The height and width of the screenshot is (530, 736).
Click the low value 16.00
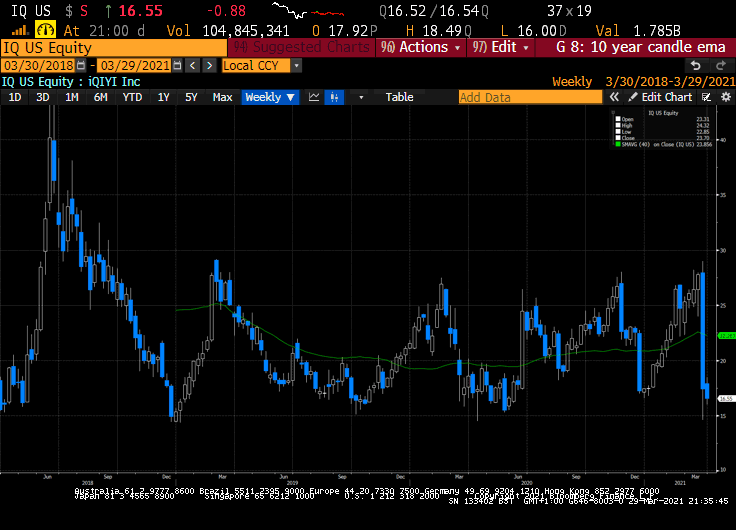(x=537, y=31)
